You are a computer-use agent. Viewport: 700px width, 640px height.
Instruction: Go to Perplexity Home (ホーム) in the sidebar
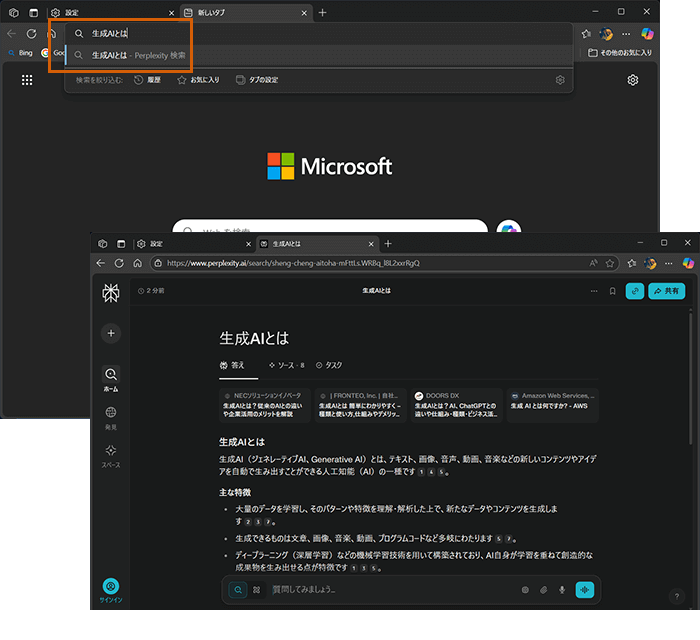(x=111, y=379)
